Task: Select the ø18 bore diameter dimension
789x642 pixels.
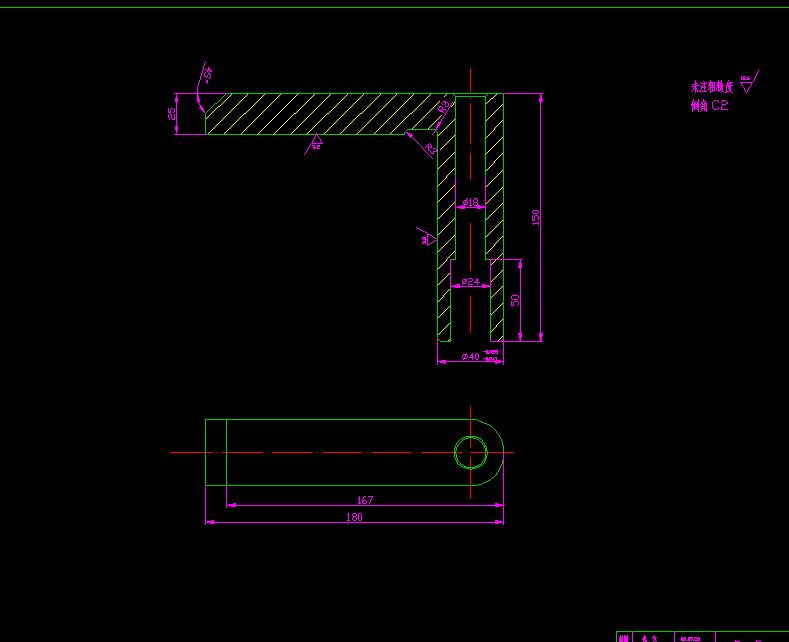Action: tap(470, 202)
